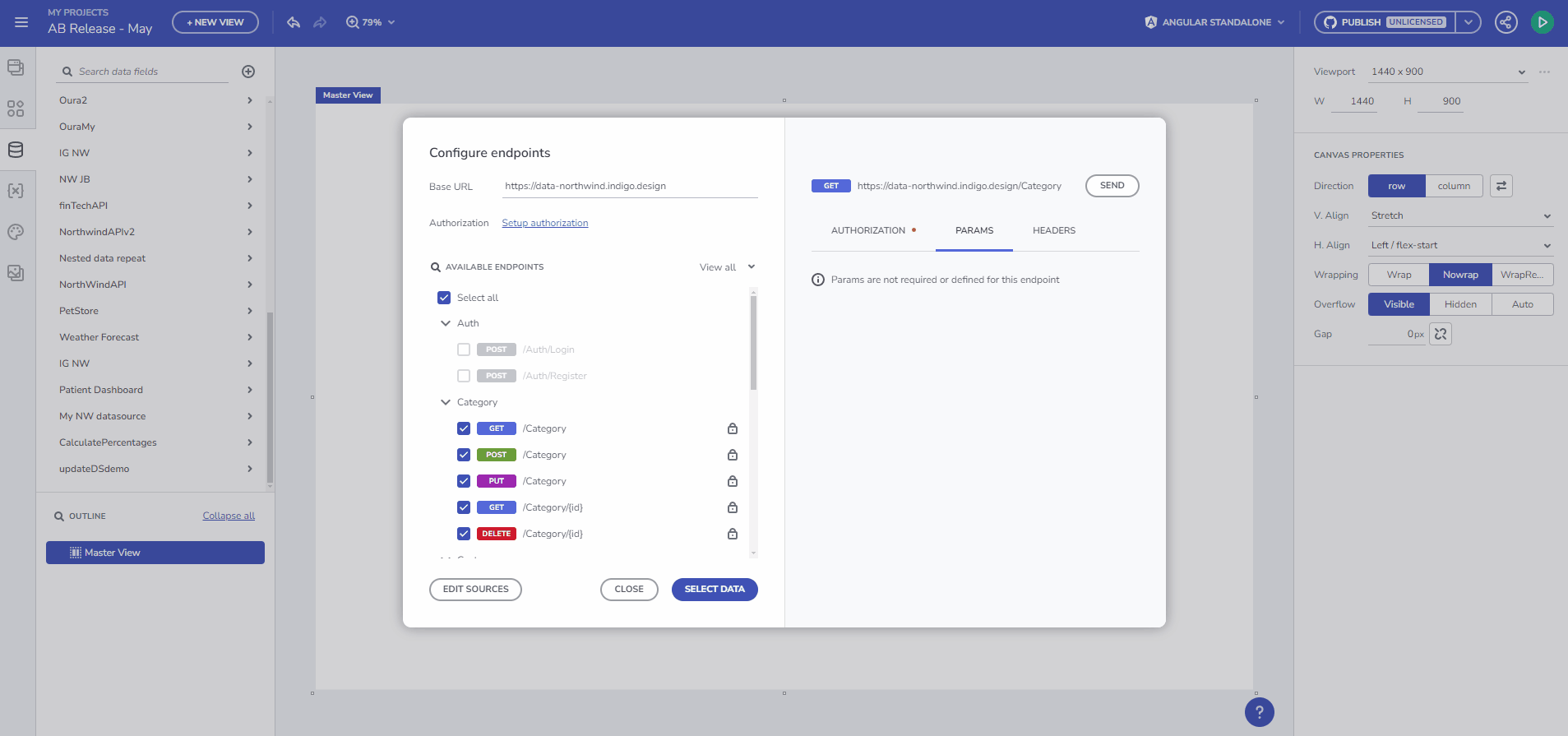The image size is (1568, 736).
Task: Open the zoom magnifier control
Action: (x=353, y=22)
